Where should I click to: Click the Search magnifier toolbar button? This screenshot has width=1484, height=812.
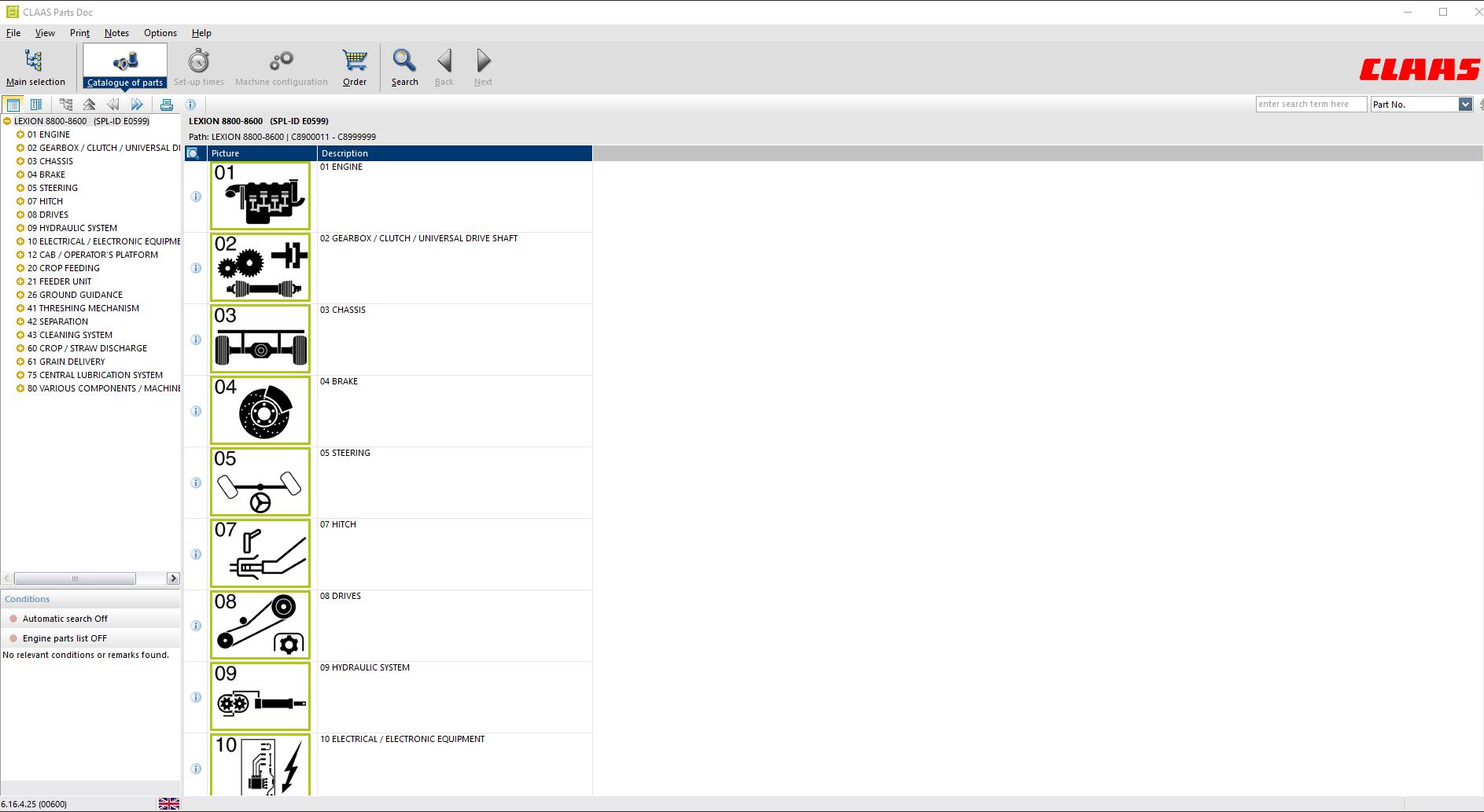click(405, 68)
